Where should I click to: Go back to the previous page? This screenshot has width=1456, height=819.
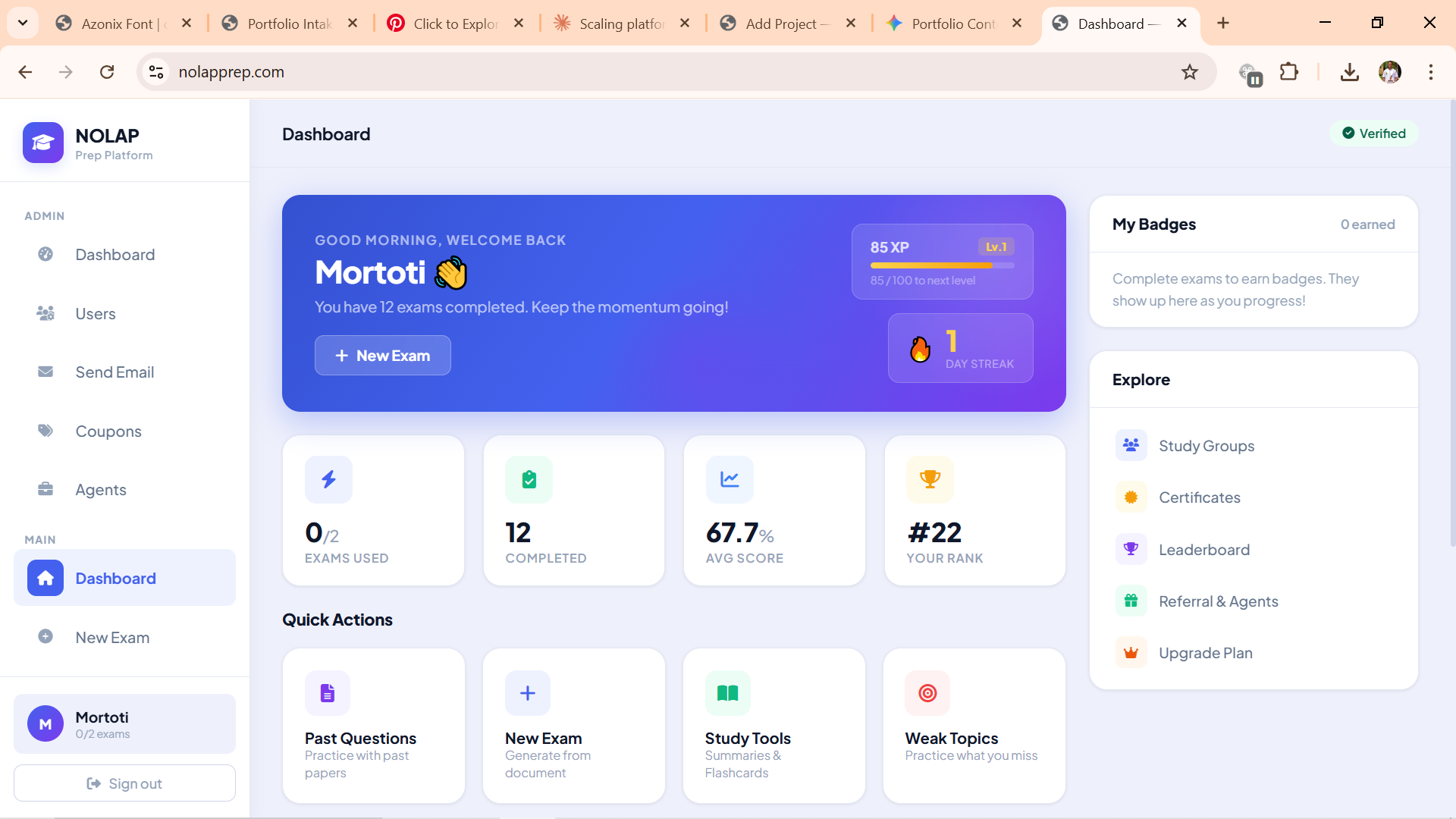click(25, 72)
